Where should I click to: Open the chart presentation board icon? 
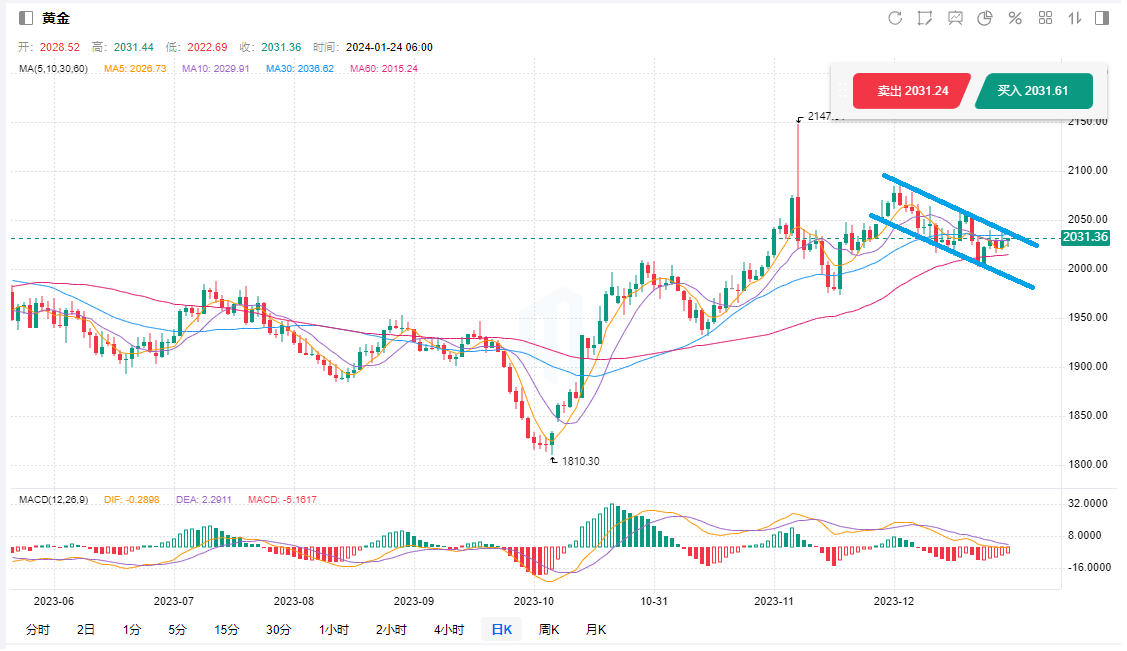coord(955,18)
